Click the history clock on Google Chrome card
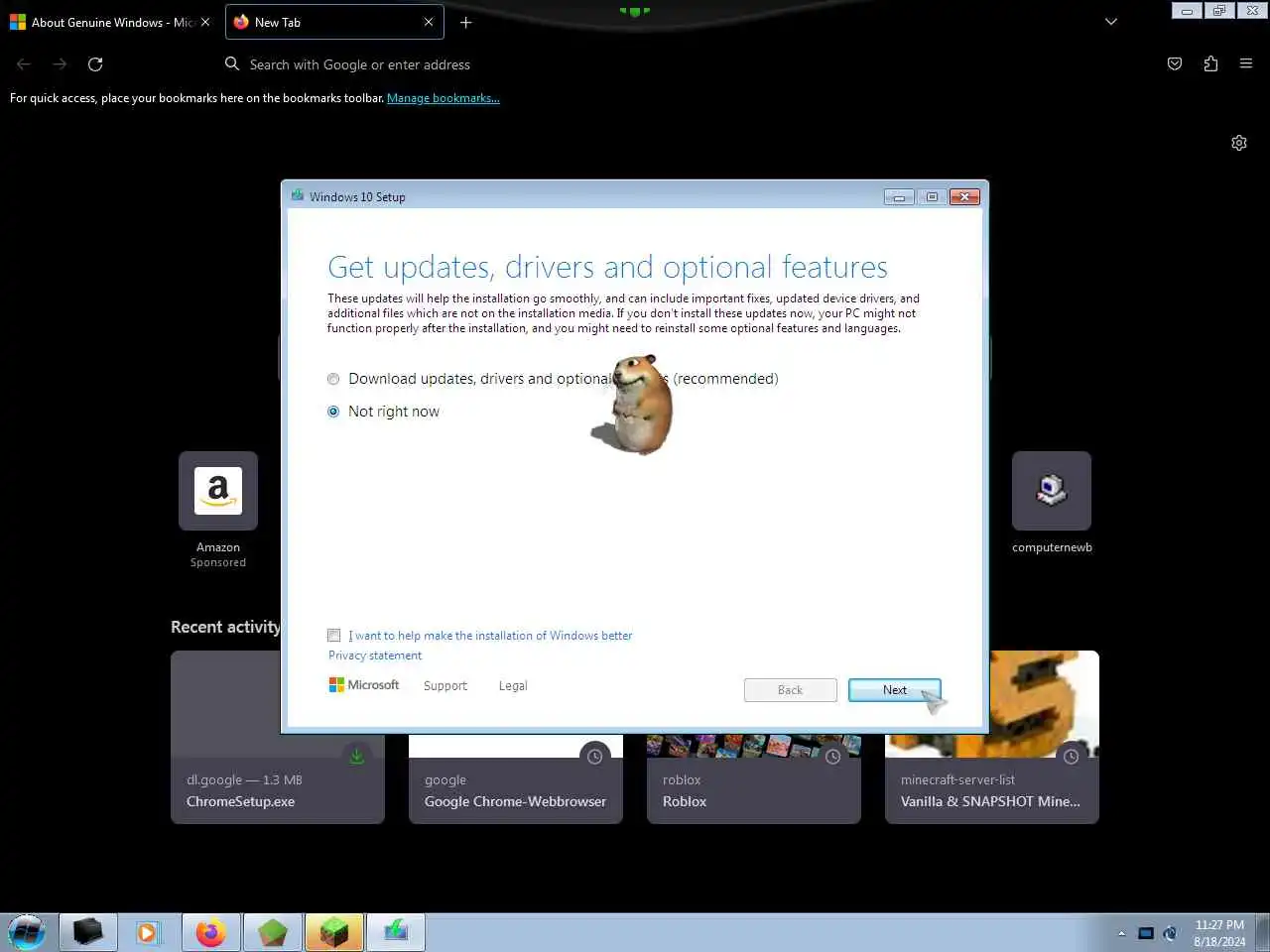Viewport: 1270px width, 952px height. click(595, 757)
